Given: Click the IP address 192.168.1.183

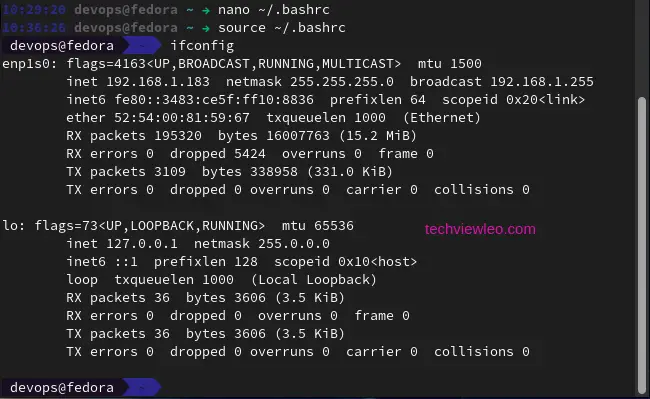Looking at the screenshot, I should pos(158,82).
